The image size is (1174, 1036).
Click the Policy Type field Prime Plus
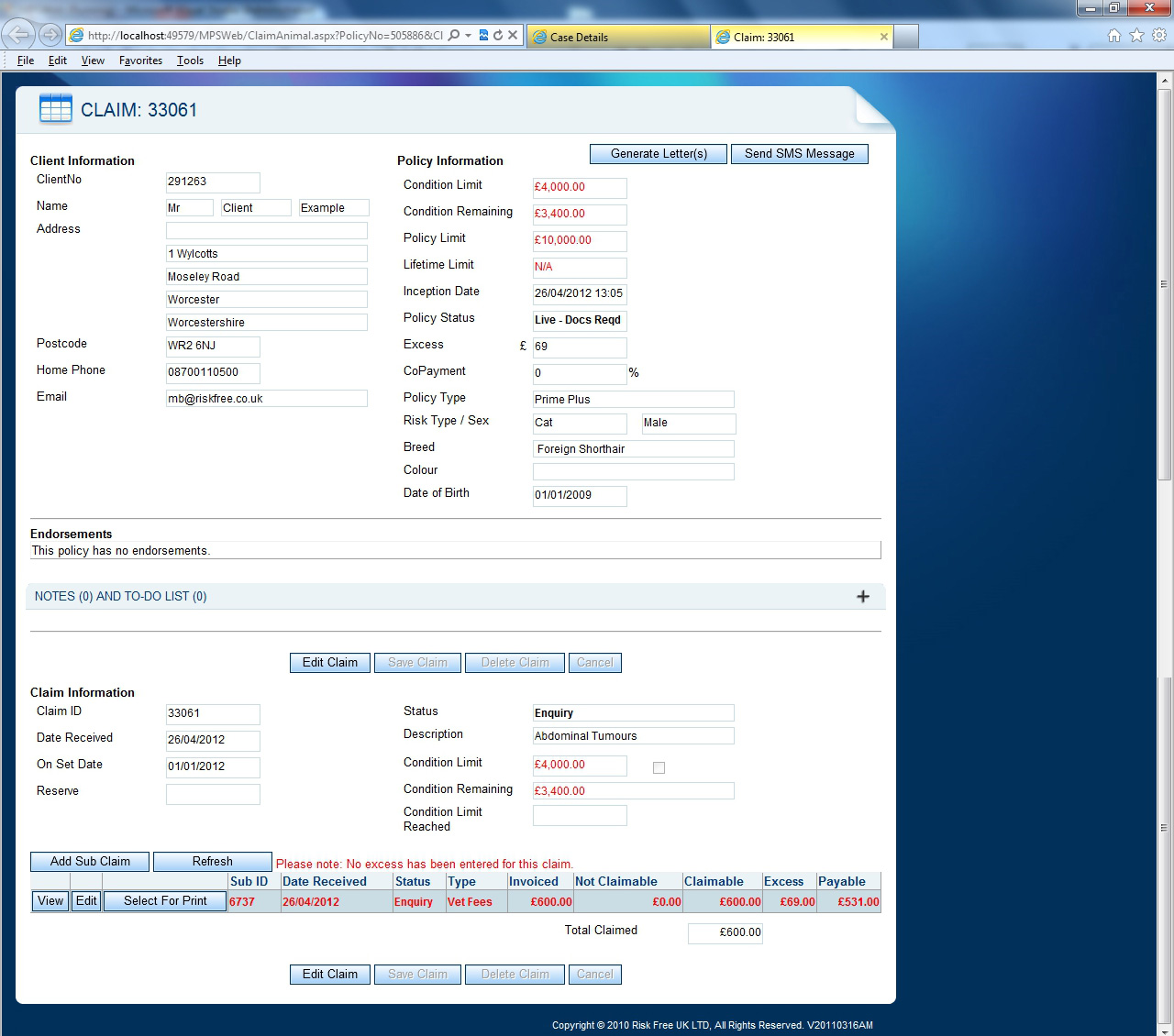point(634,400)
